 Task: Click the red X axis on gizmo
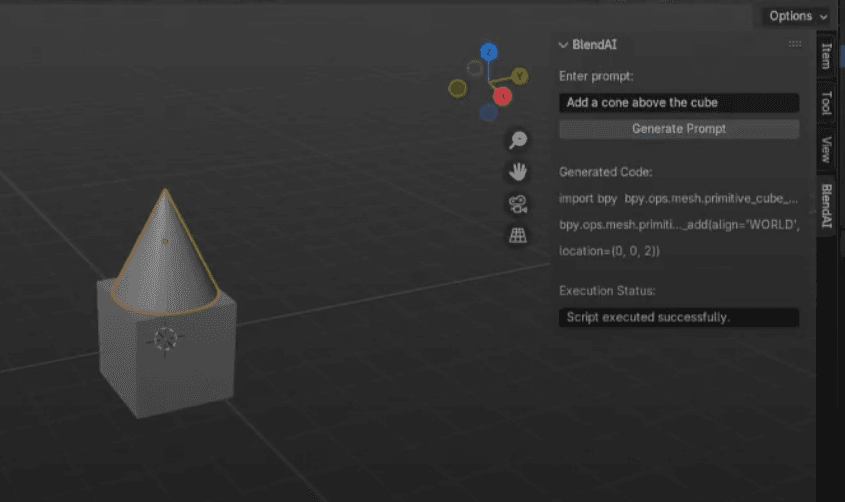coord(503,96)
